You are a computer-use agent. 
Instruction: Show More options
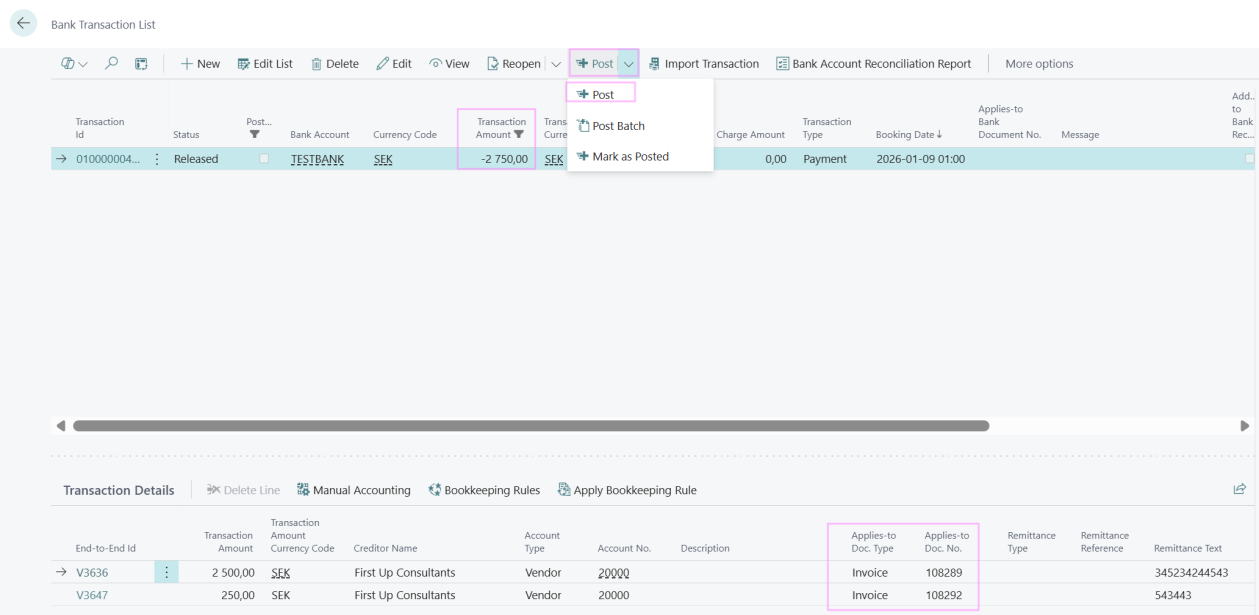pyautogui.click(x=1039, y=63)
